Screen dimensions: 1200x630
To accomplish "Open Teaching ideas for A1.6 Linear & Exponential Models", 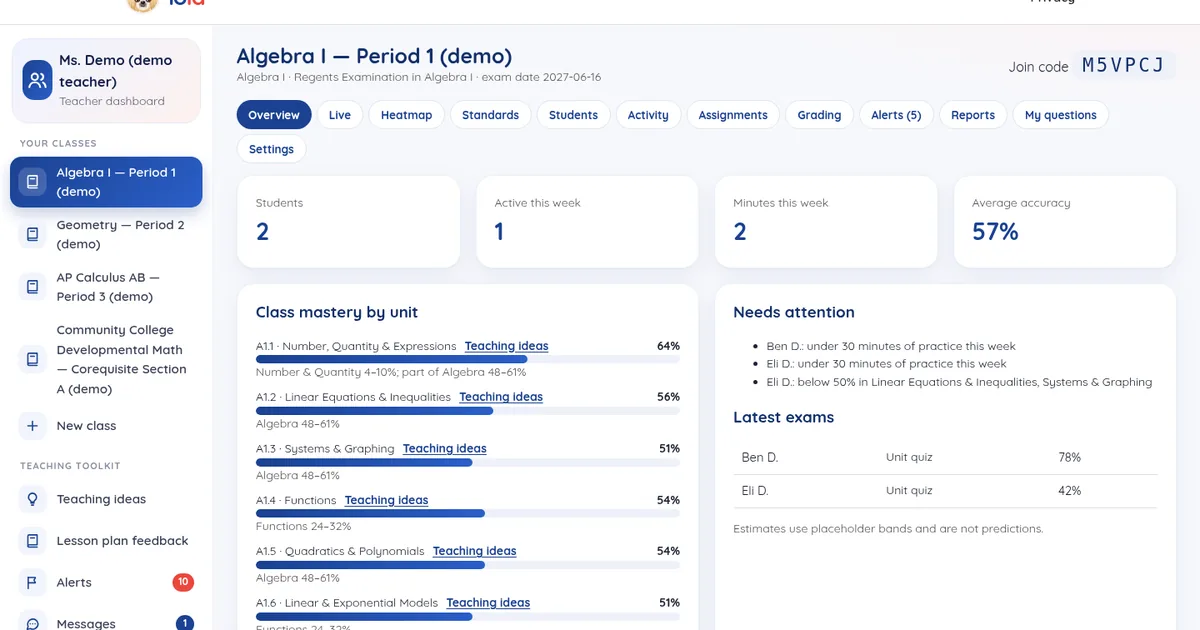I will 488,603.
